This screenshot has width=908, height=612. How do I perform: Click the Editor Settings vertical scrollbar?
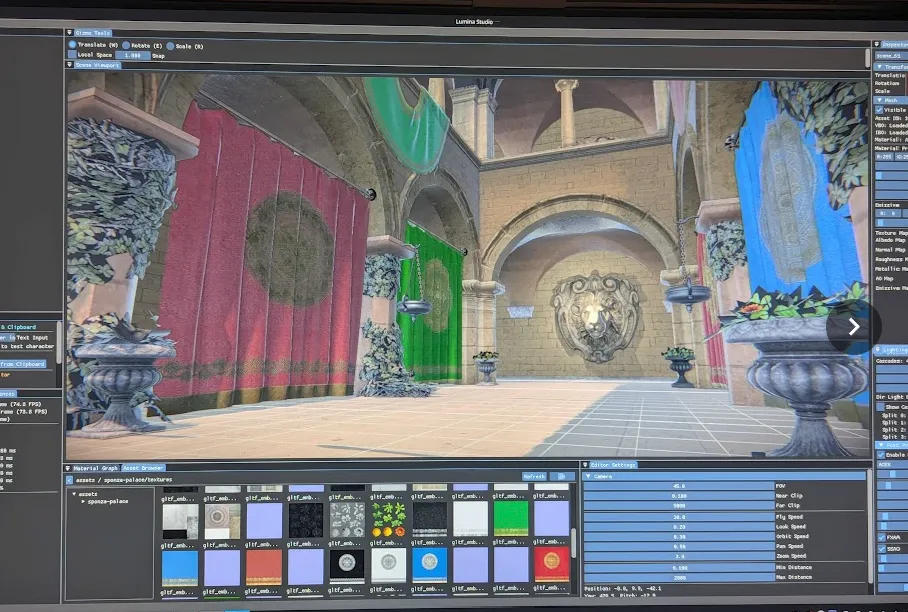(x=869, y=528)
